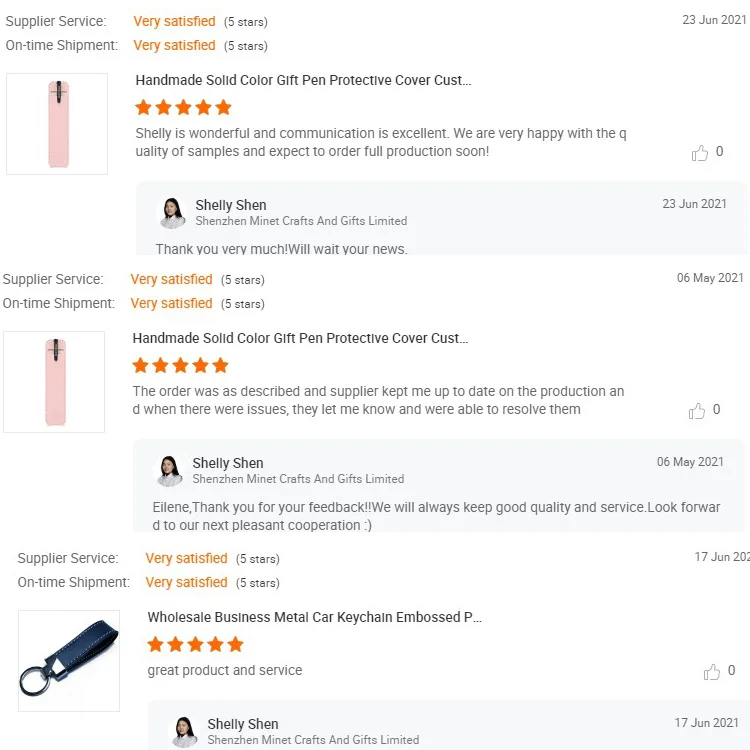This screenshot has height=750, width=750.
Task: Click the five-star rating of the 06 May pen cover review
Action: point(180,365)
